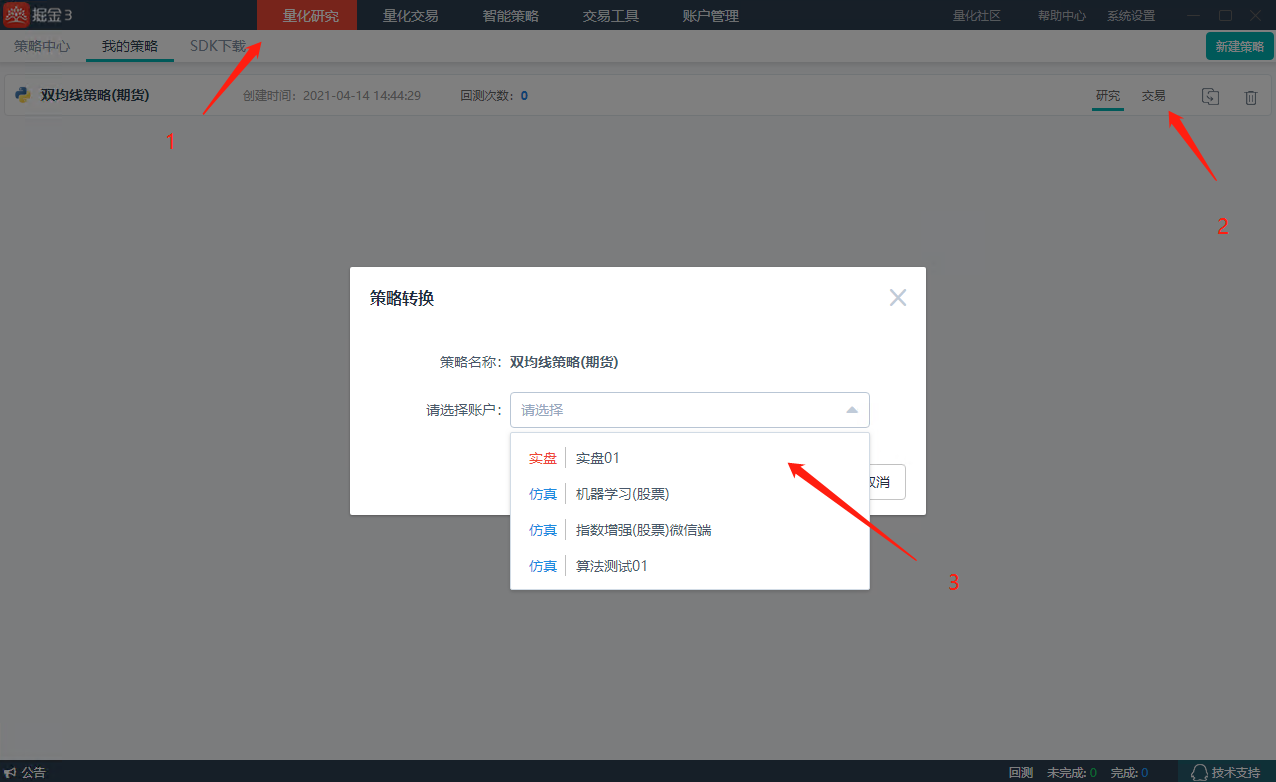Viewport: 1276px width, 782px height.
Task: Go to 策略中心 sub-tab
Action: (x=42, y=46)
